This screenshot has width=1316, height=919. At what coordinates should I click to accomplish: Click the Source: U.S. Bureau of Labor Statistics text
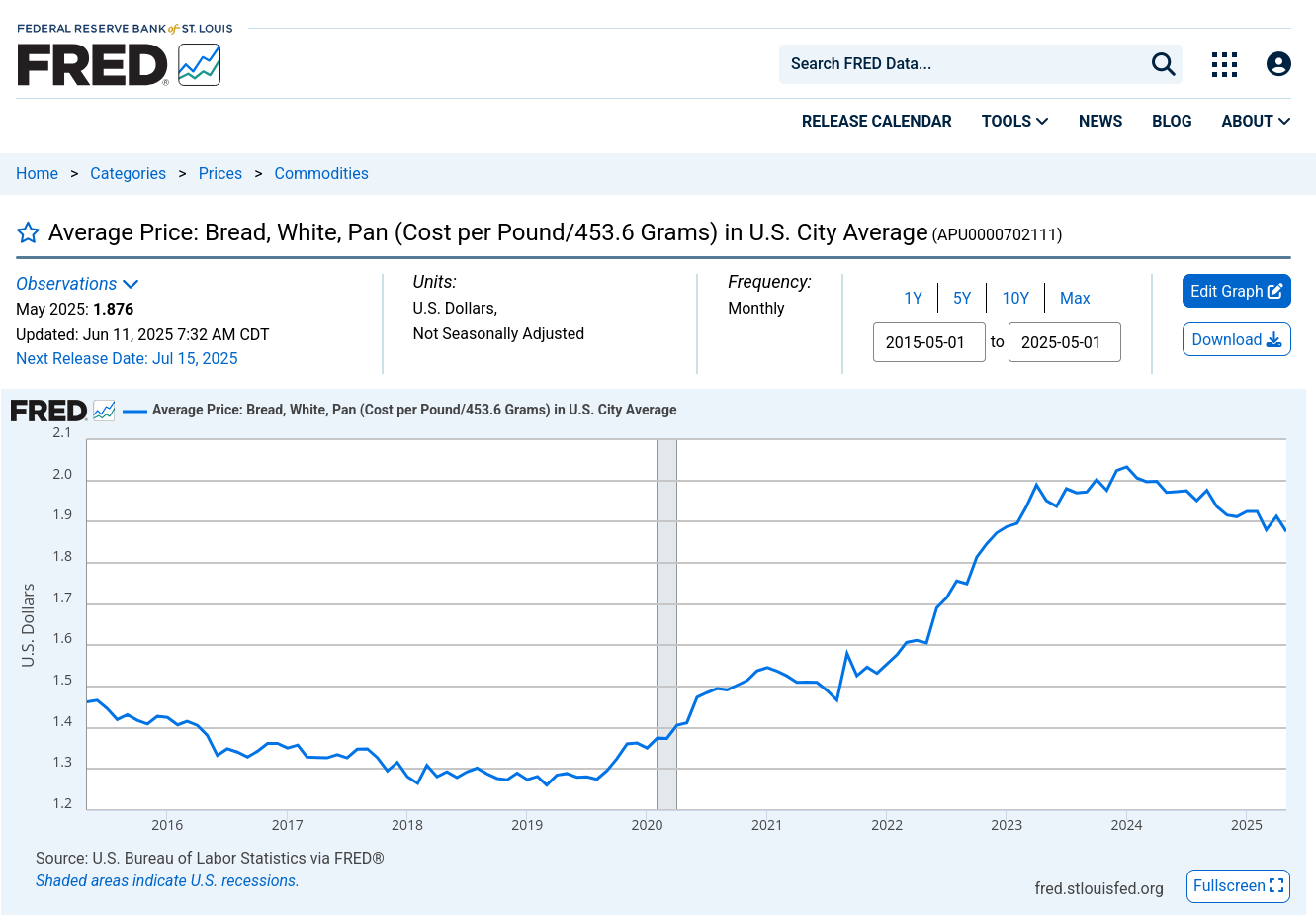[210, 858]
